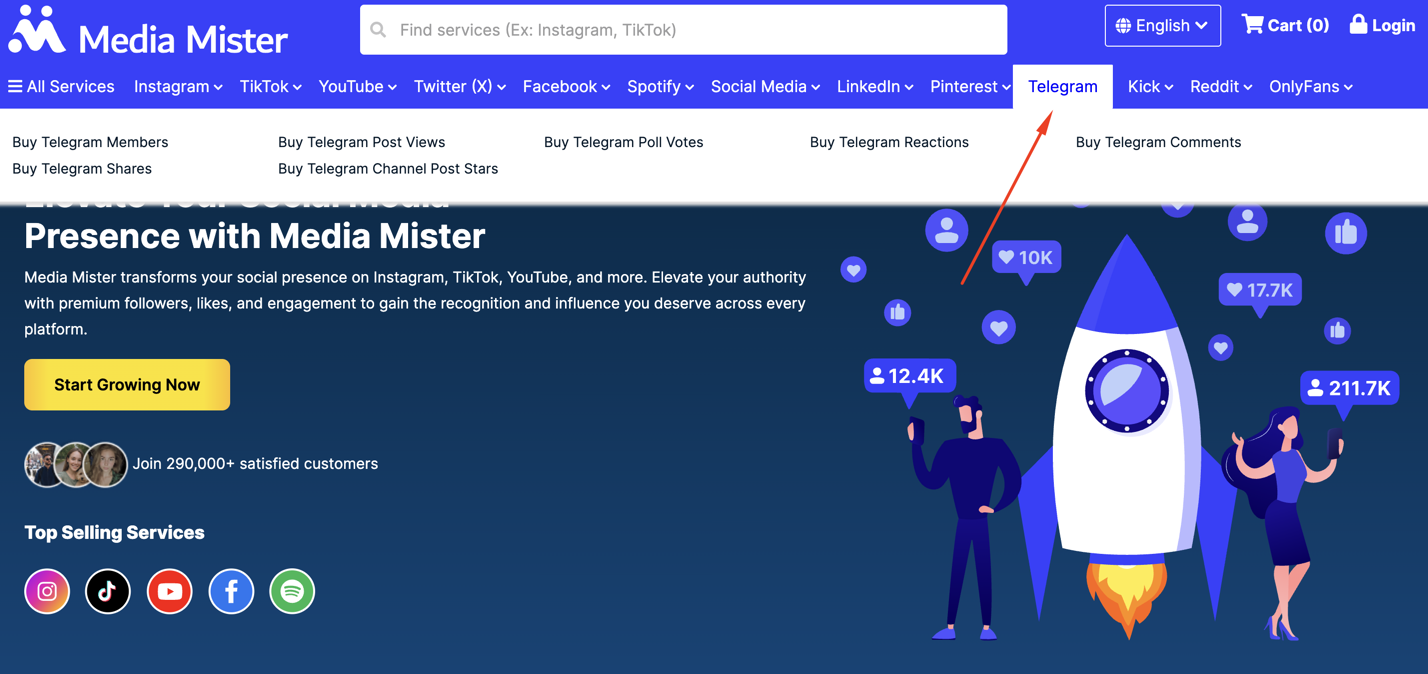
Task: Click the YouTube top selling service icon
Action: (x=169, y=591)
